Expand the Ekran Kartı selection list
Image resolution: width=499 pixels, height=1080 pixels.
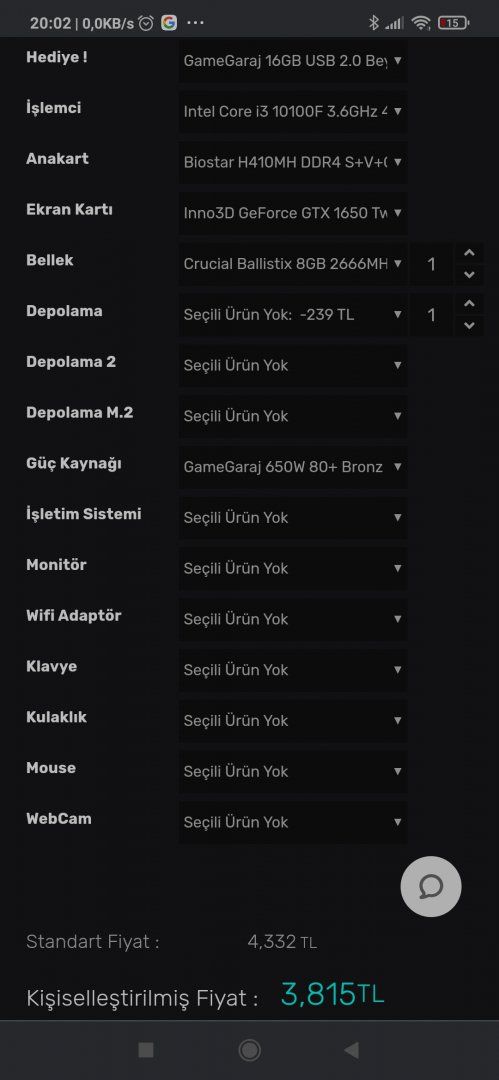coord(293,213)
